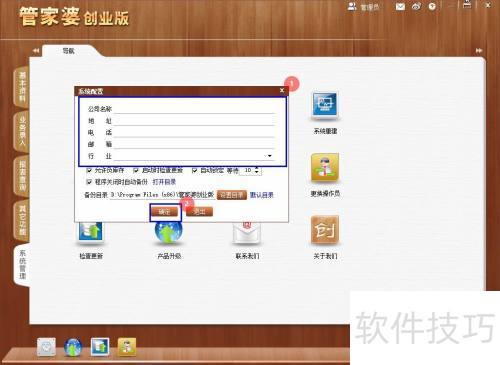Toggle the 允许负库存 checkbox
500x365 pixels.
89,170
